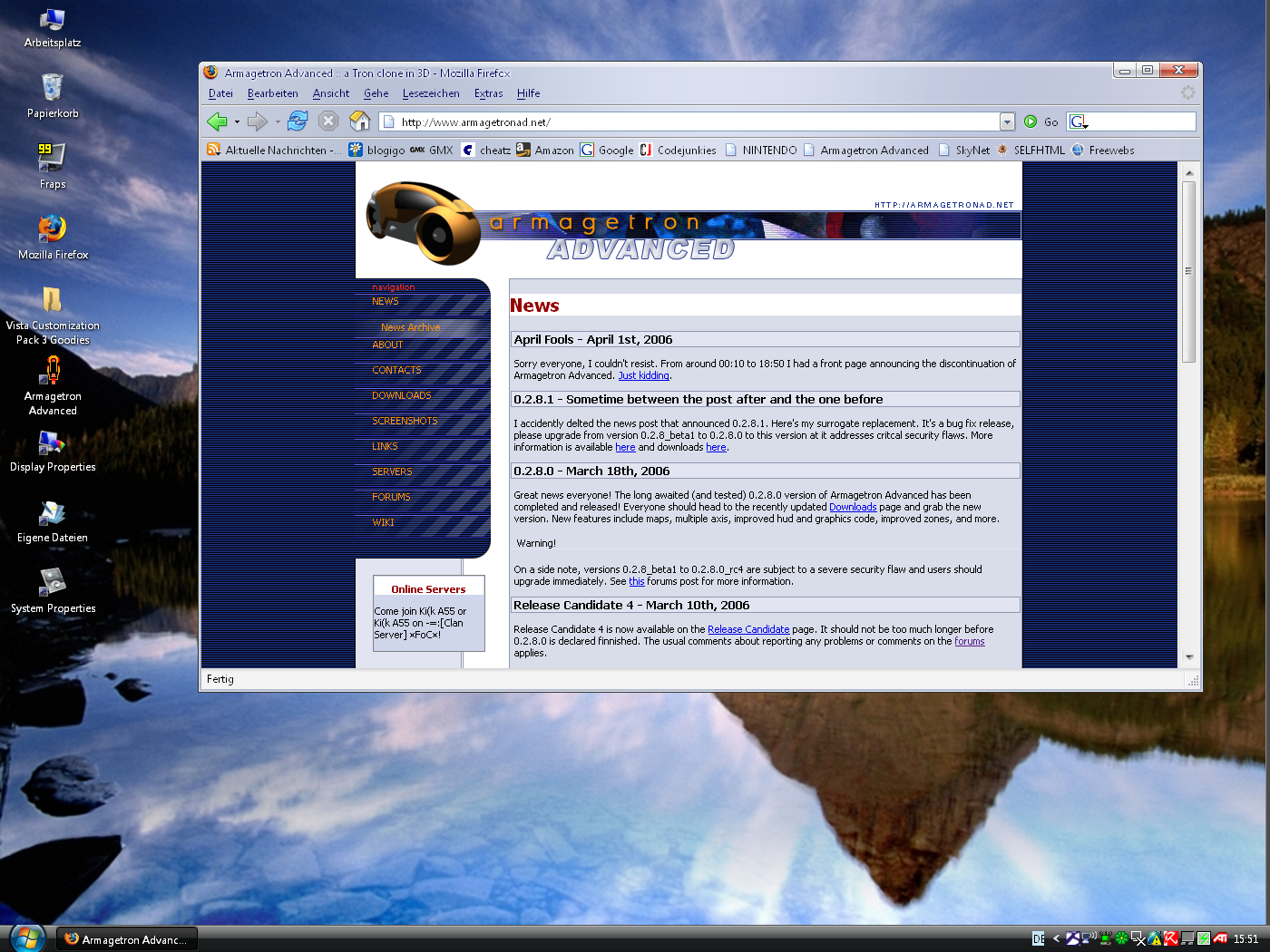The height and width of the screenshot is (952, 1270).
Task: Click the Release Candidate link
Action: click(x=747, y=629)
